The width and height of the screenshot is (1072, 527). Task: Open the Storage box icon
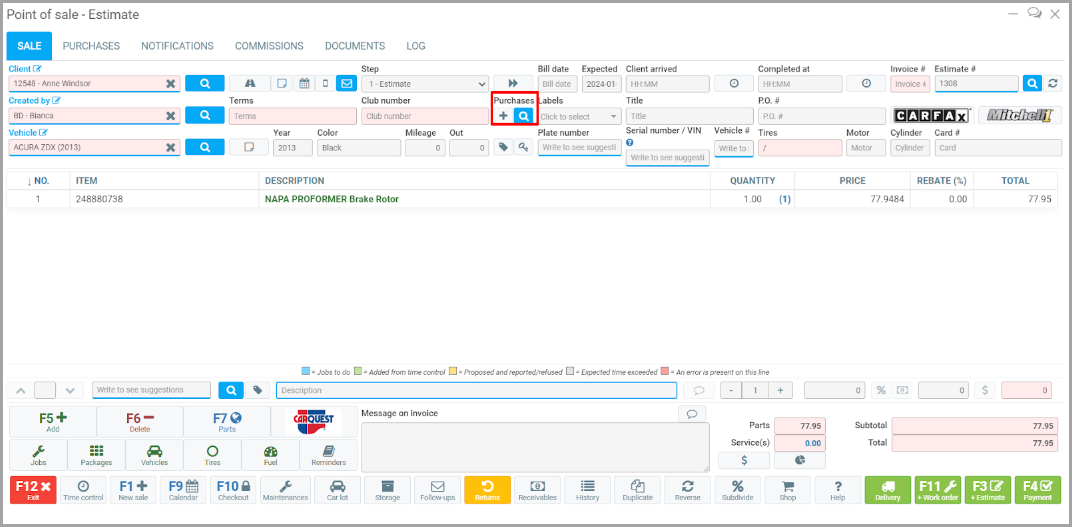coord(387,490)
